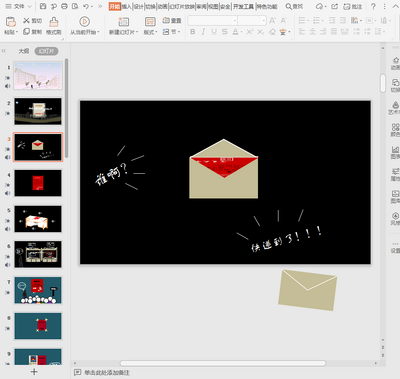Open the Properties sidebar panel icon
The image size is (400, 379).
click(395, 175)
